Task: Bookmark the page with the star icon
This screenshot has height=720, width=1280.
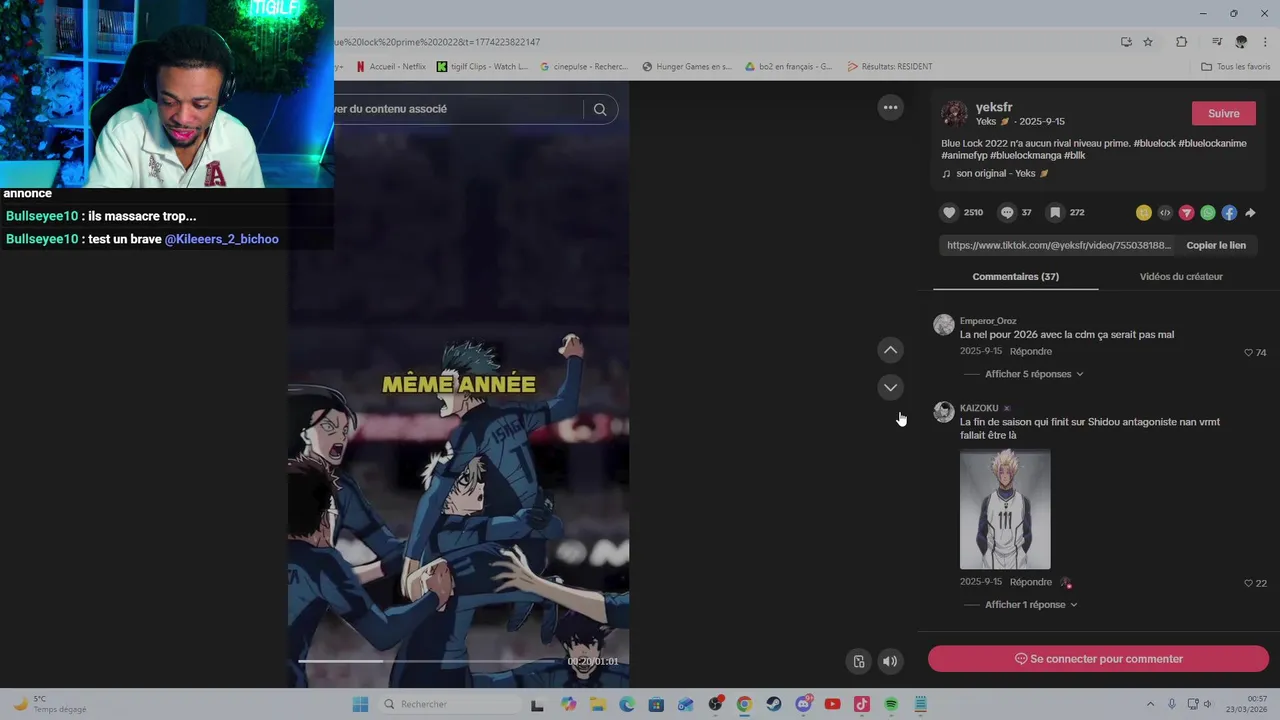Action: tap(1148, 42)
